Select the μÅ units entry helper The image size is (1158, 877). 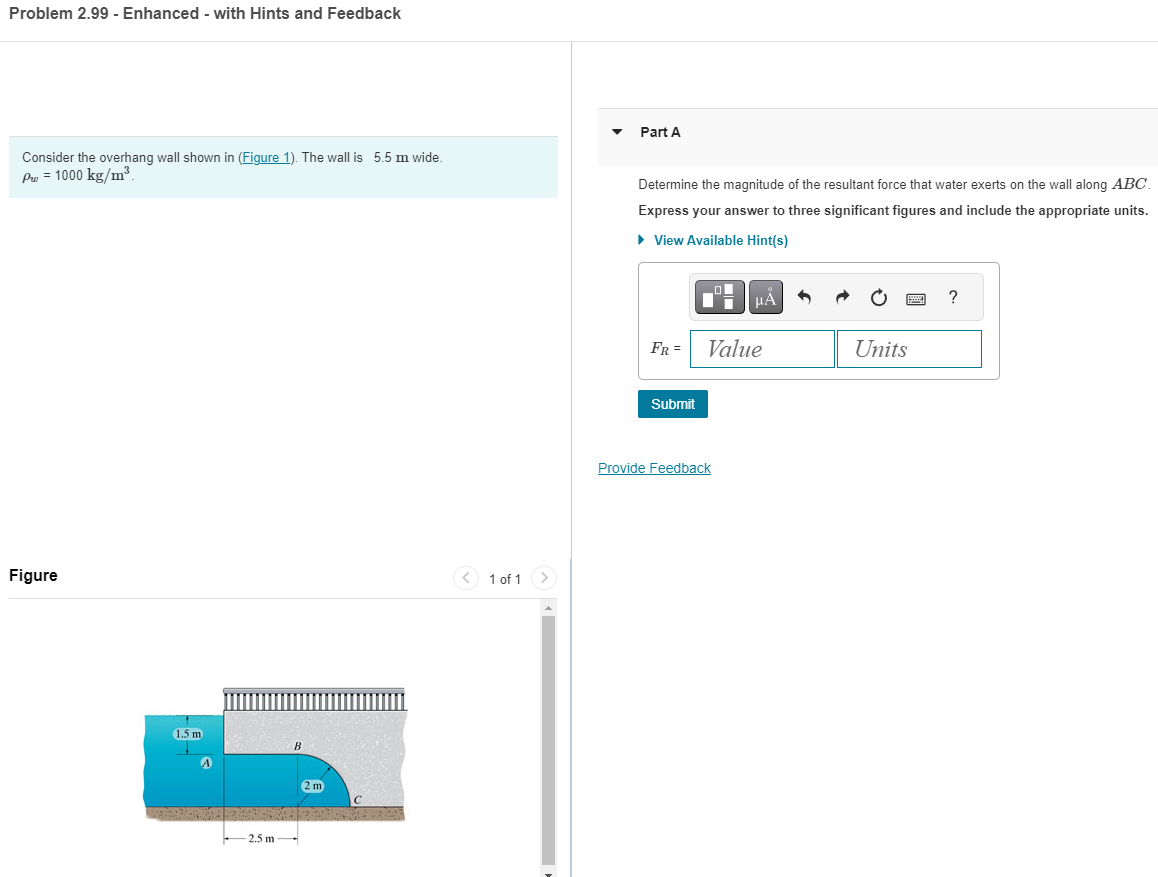tap(765, 297)
